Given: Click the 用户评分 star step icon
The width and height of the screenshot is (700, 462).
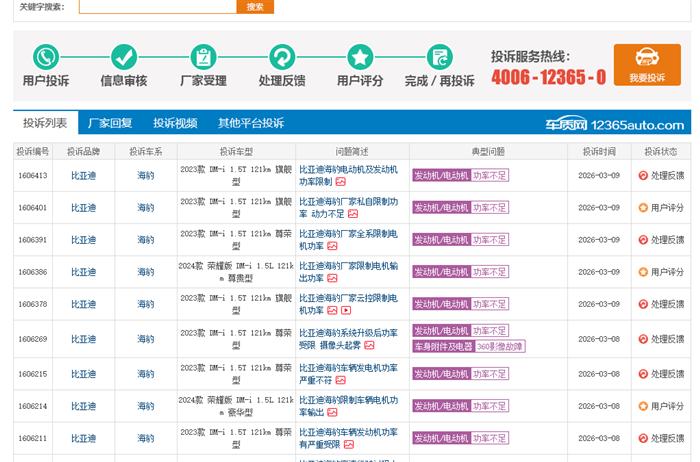Looking at the screenshot, I should (x=360, y=57).
